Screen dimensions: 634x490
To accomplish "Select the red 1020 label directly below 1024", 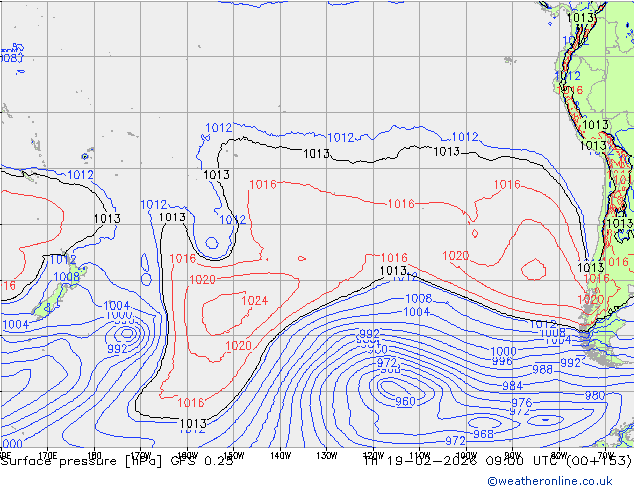I will (x=239, y=346).
